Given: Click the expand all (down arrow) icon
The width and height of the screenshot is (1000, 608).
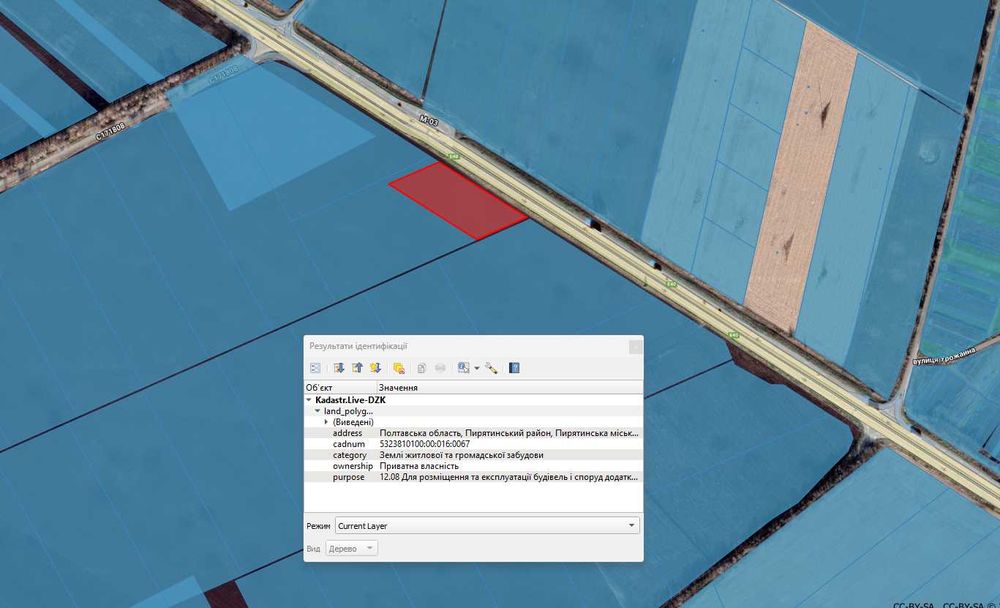Looking at the screenshot, I should (x=339, y=368).
